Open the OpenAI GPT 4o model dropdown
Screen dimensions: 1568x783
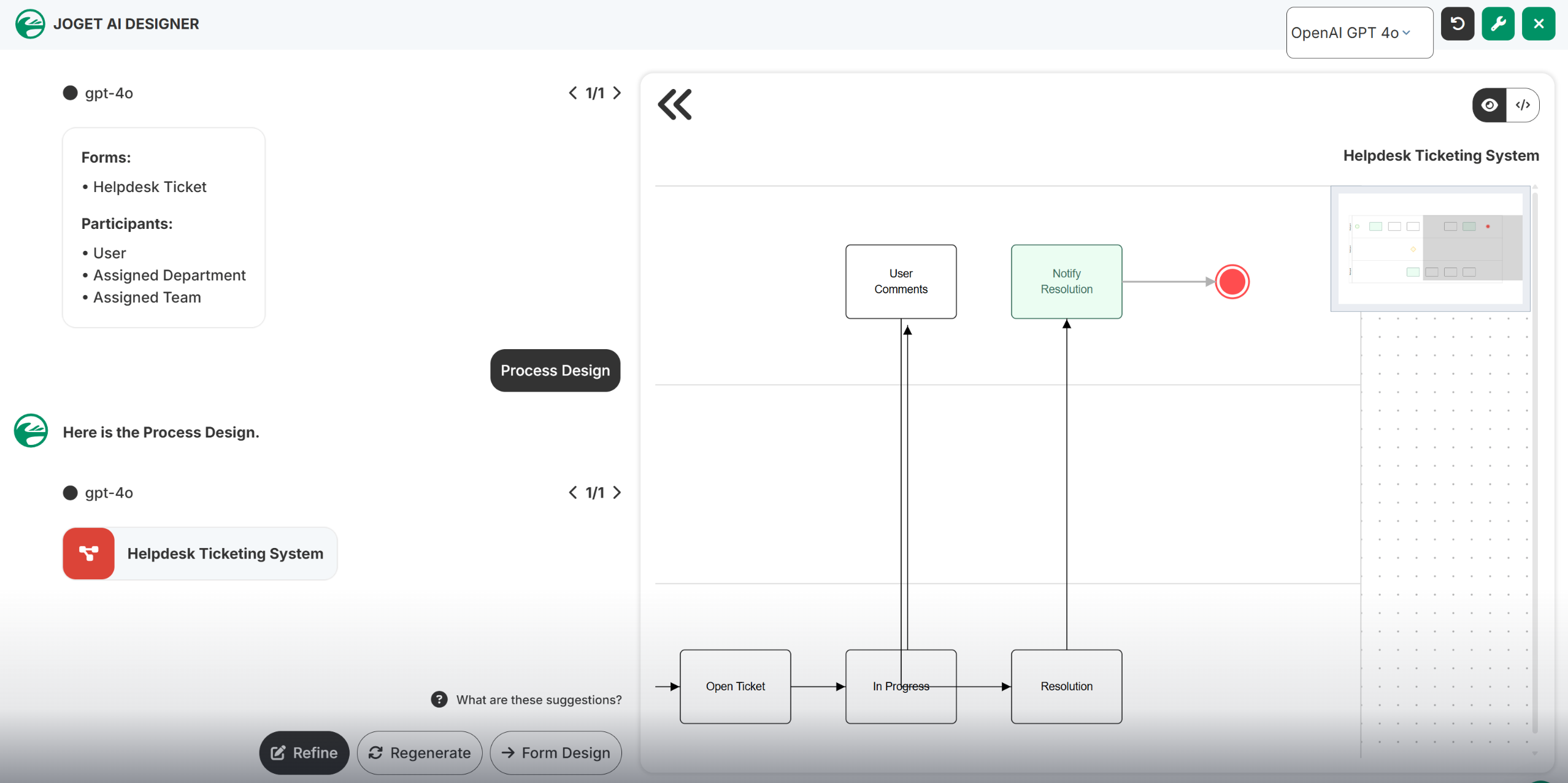tap(1358, 33)
